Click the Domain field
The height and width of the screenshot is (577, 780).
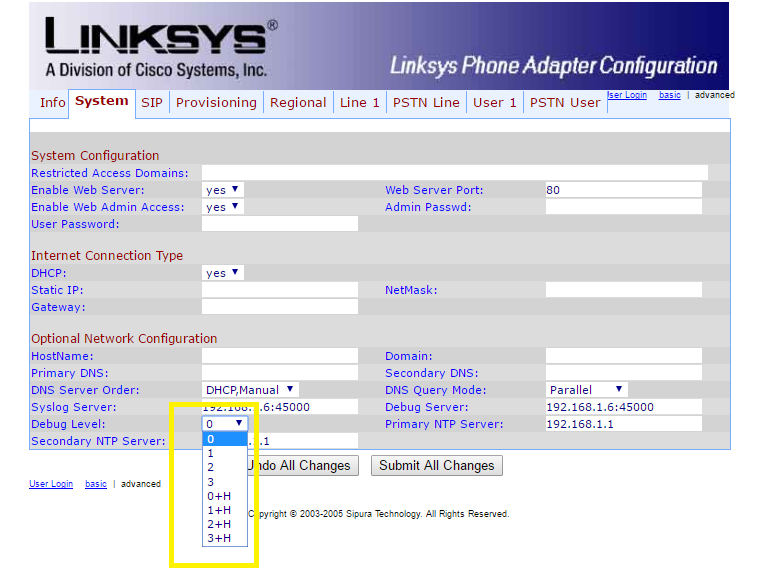point(624,356)
